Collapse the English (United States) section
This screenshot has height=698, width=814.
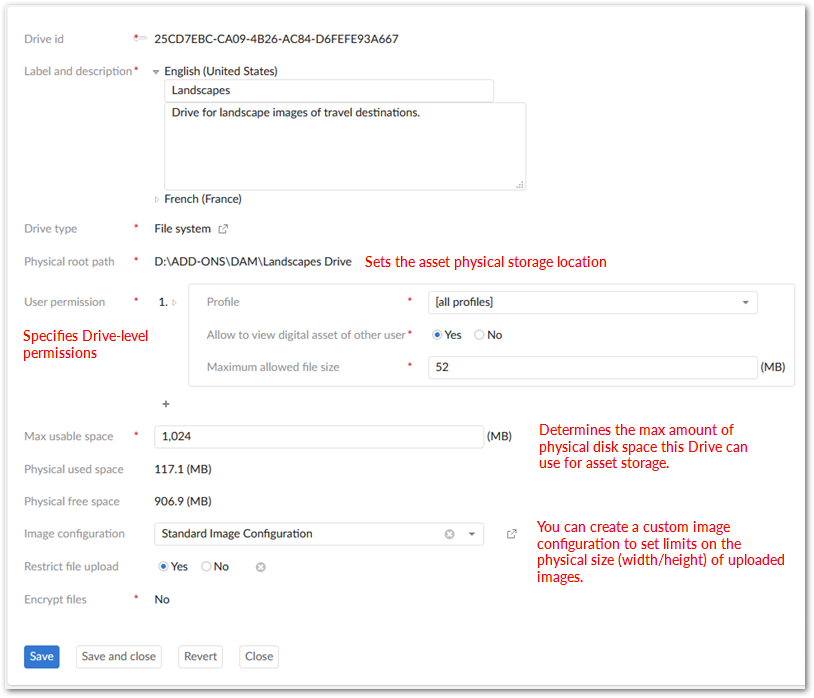(156, 72)
